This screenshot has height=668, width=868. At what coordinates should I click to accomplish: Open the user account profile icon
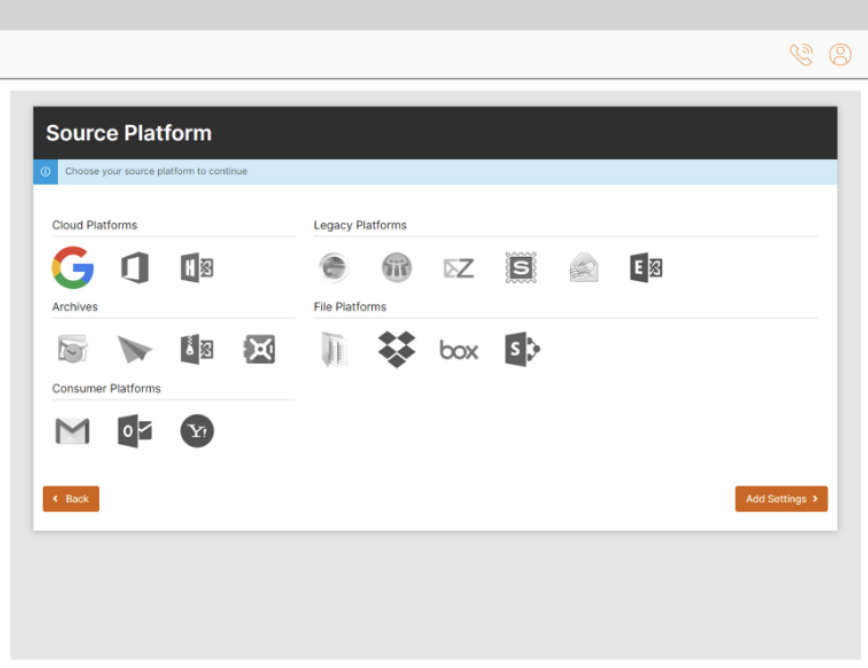point(840,54)
